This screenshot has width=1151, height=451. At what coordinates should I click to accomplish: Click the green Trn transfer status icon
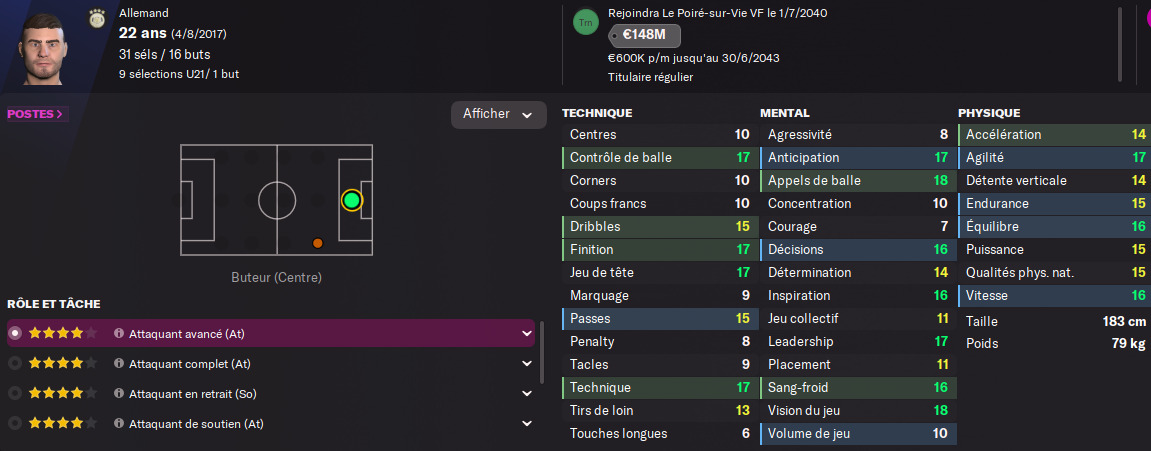586,22
